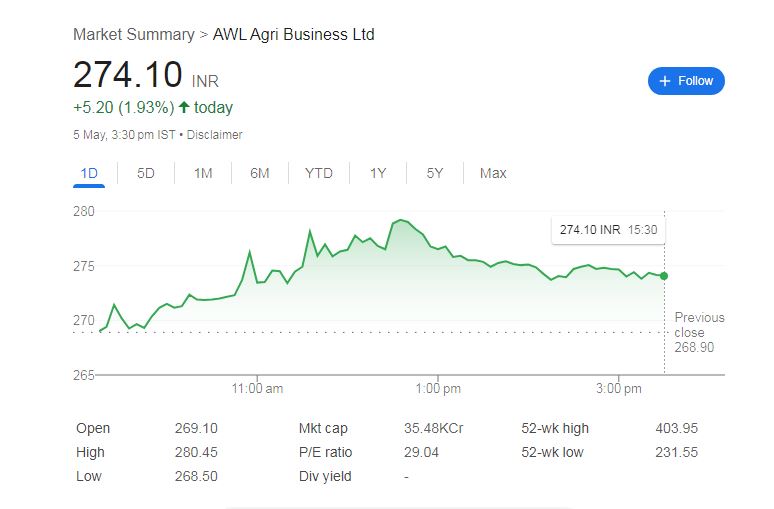Select the 1D range tab

tap(89, 173)
